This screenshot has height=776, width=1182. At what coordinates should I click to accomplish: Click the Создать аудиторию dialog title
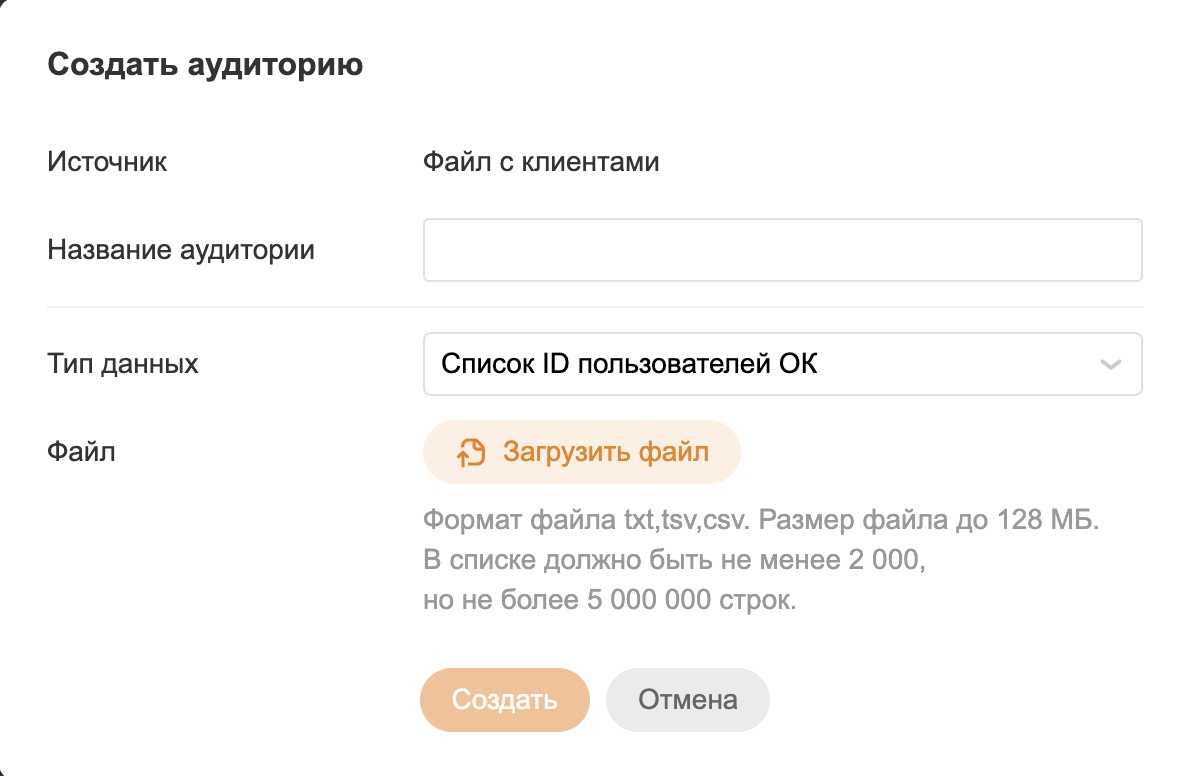pyautogui.click(x=205, y=66)
